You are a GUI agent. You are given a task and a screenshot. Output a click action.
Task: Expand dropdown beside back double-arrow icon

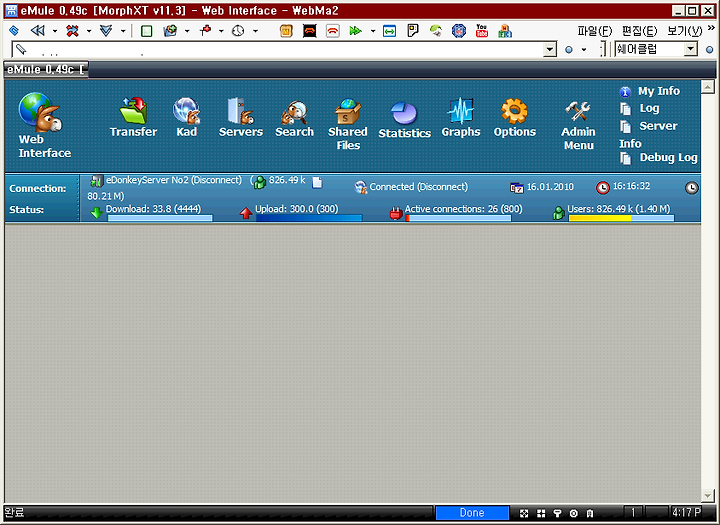pyautogui.click(x=55, y=31)
